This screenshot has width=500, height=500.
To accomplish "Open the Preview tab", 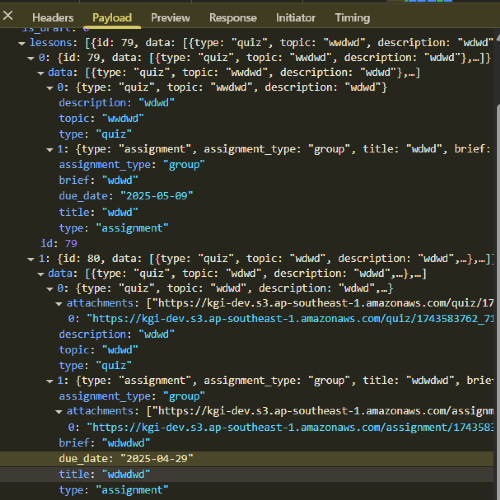I will pos(170,17).
